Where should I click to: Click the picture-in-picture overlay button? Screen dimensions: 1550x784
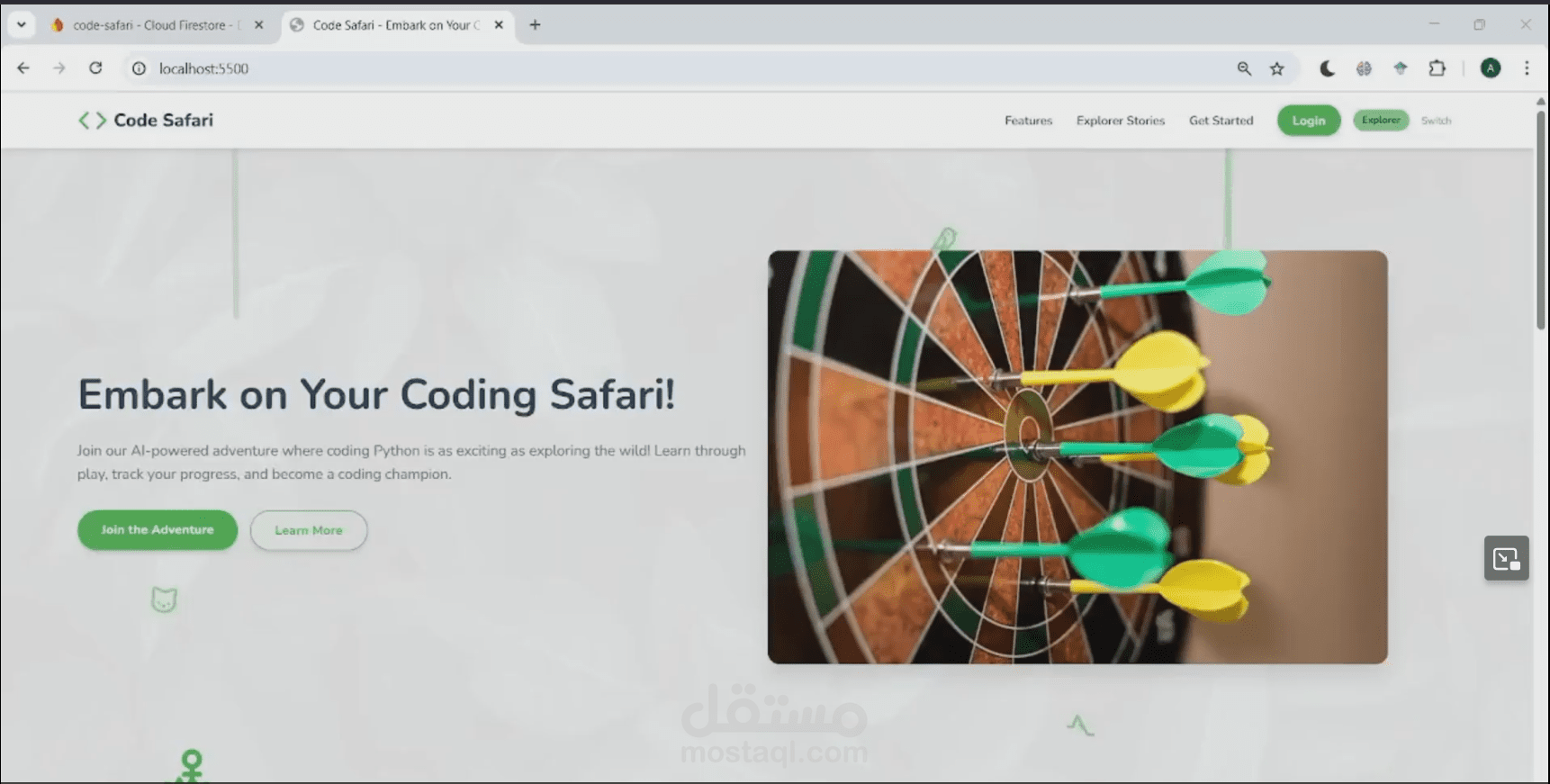[1506, 559]
